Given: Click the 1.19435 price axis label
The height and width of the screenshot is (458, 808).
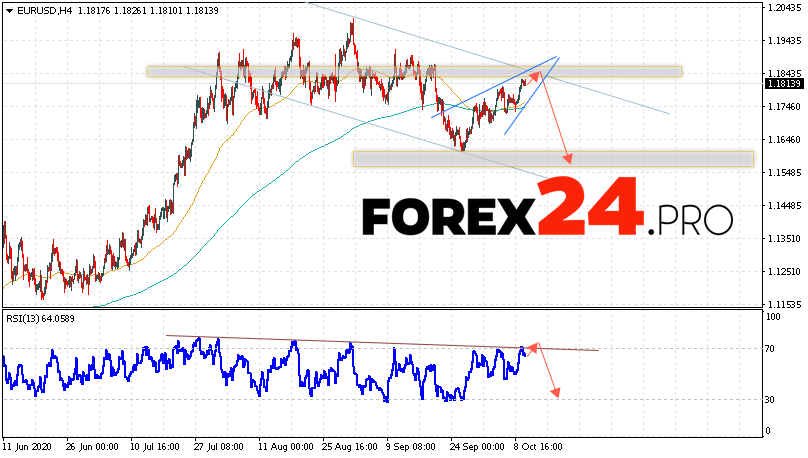Looking at the screenshot, I should point(784,41).
